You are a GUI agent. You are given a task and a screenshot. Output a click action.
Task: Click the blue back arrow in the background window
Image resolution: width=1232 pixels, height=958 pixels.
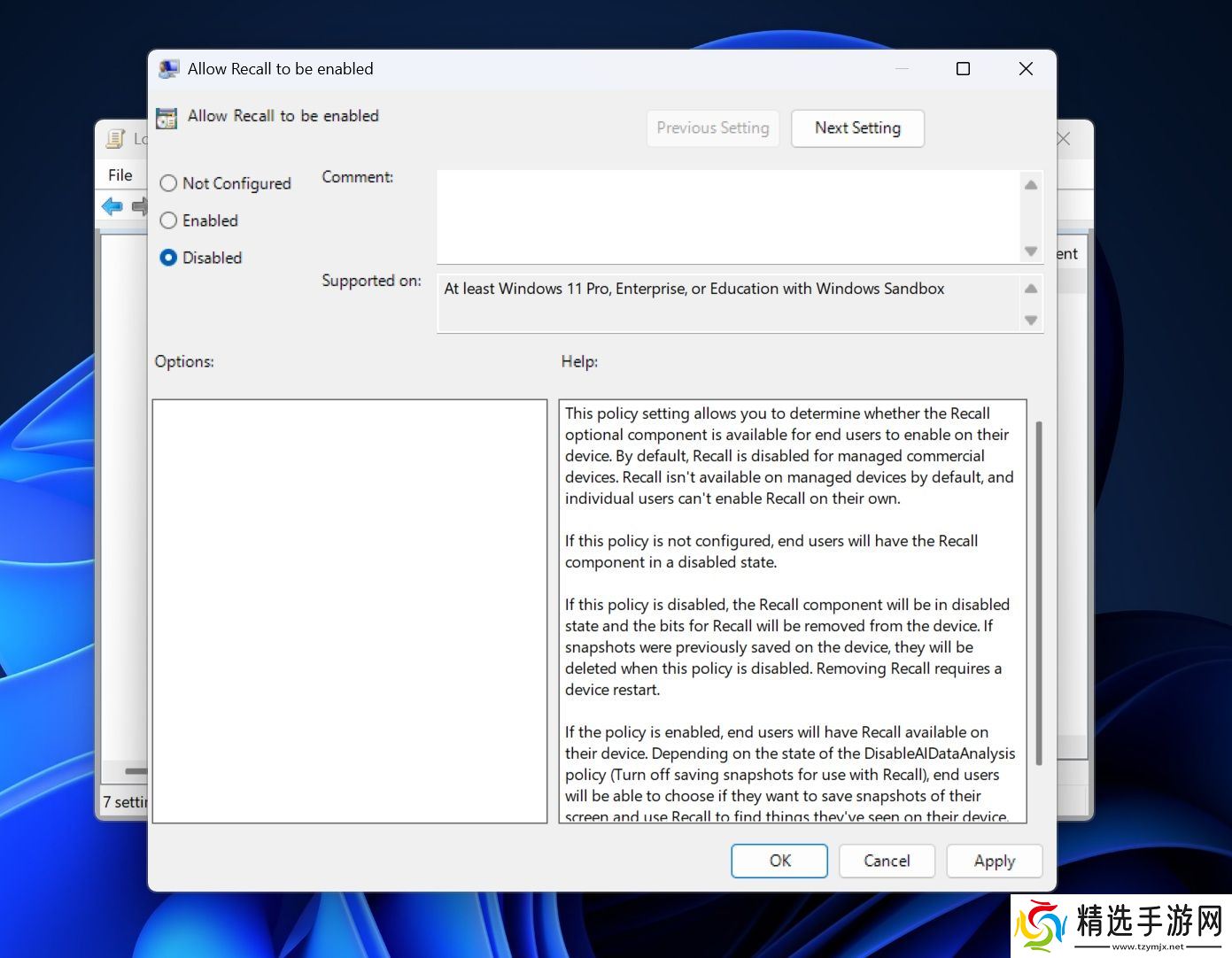click(112, 207)
